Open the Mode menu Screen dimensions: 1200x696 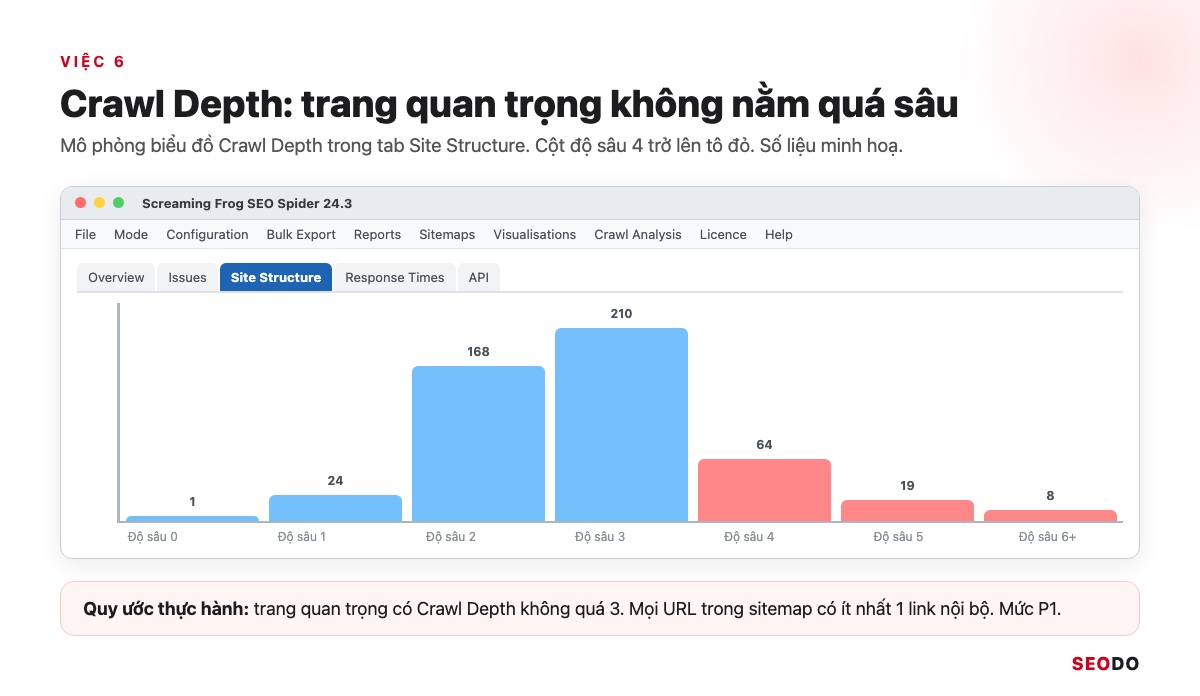(x=131, y=234)
